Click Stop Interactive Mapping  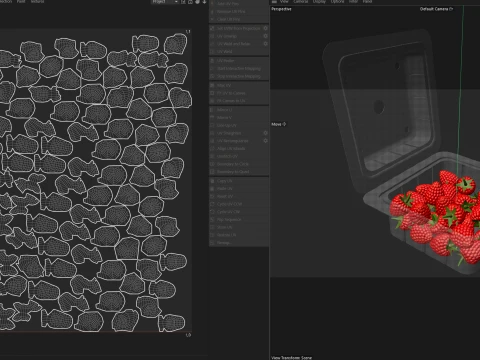click(x=239, y=76)
